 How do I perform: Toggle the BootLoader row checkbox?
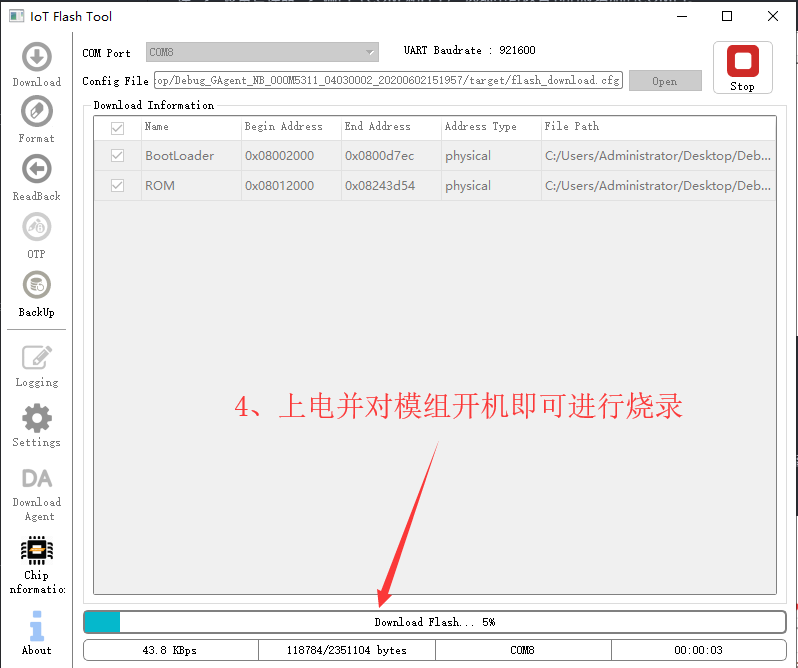pos(118,156)
